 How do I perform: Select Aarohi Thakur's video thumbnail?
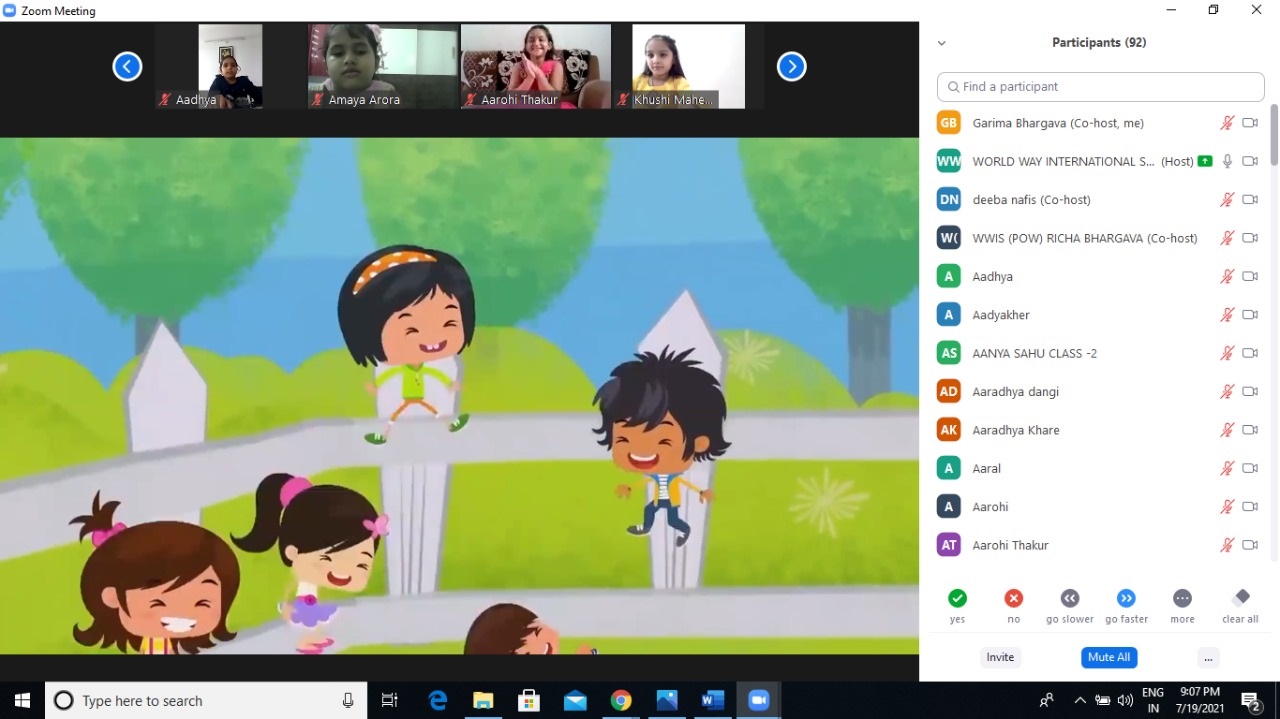click(535, 67)
